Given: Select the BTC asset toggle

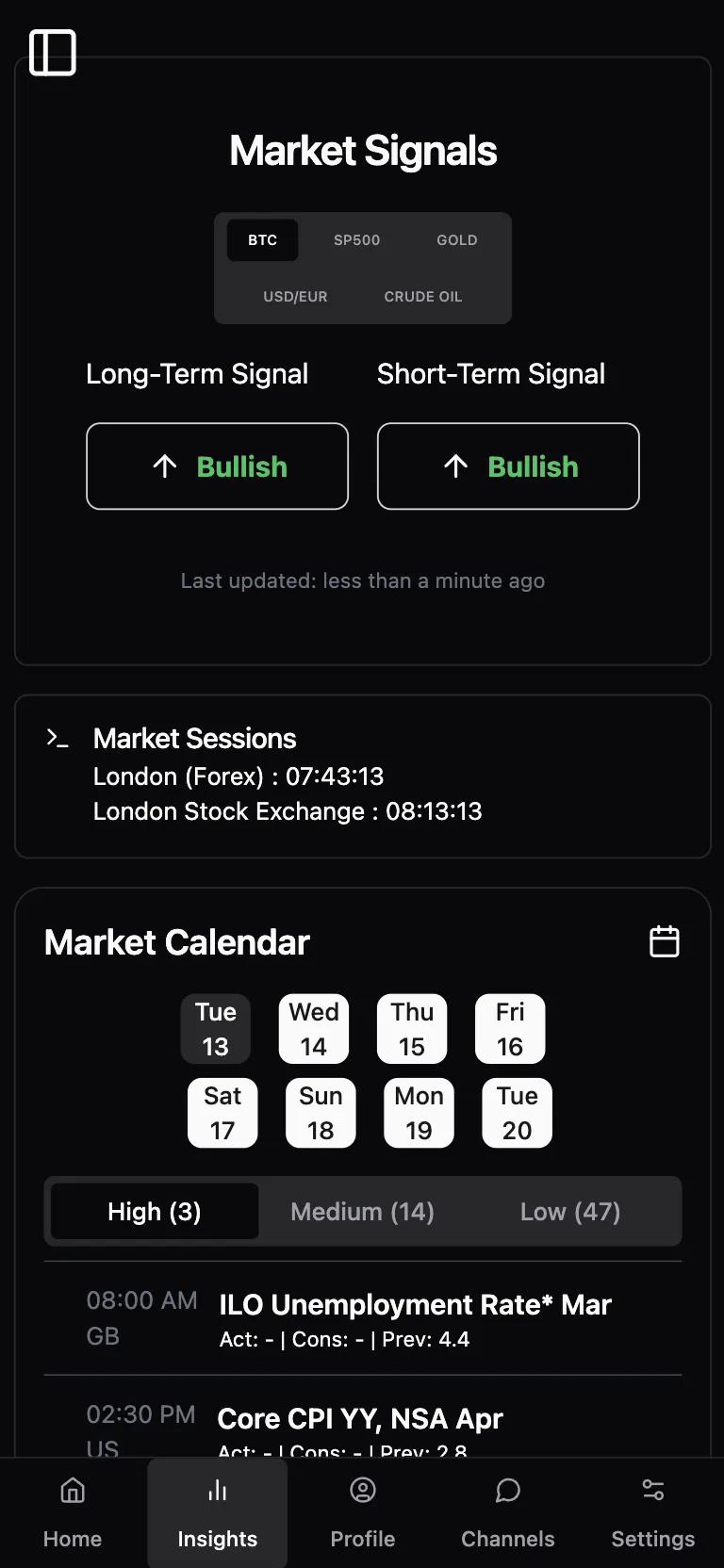Looking at the screenshot, I should [x=262, y=240].
